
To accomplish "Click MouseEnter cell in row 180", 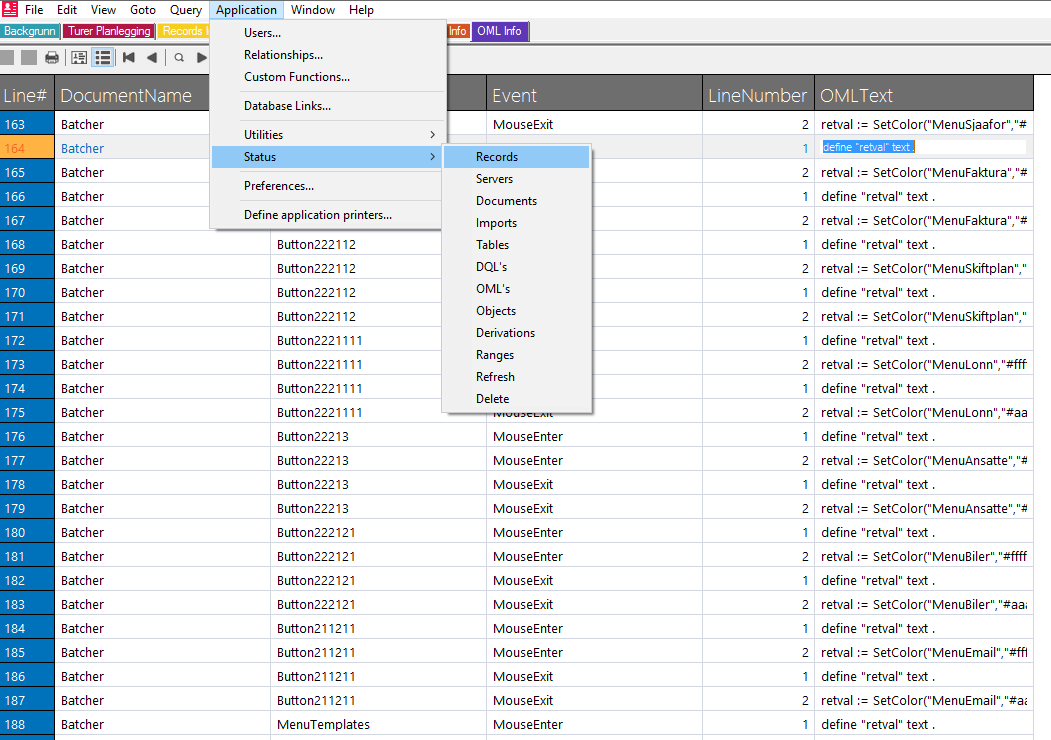I will point(595,532).
